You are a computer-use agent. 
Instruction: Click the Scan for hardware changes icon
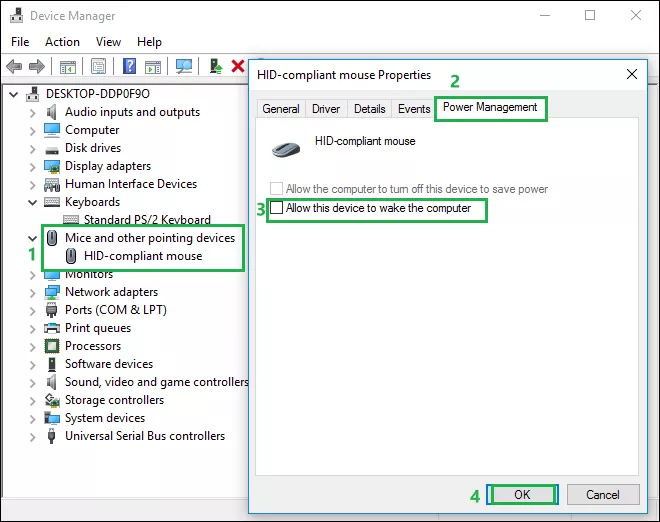click(x=184, y=66)
